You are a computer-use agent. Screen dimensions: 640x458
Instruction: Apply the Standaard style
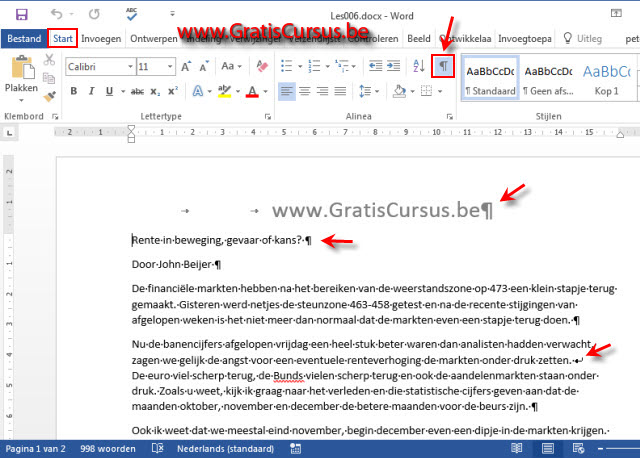coord(490,79)
